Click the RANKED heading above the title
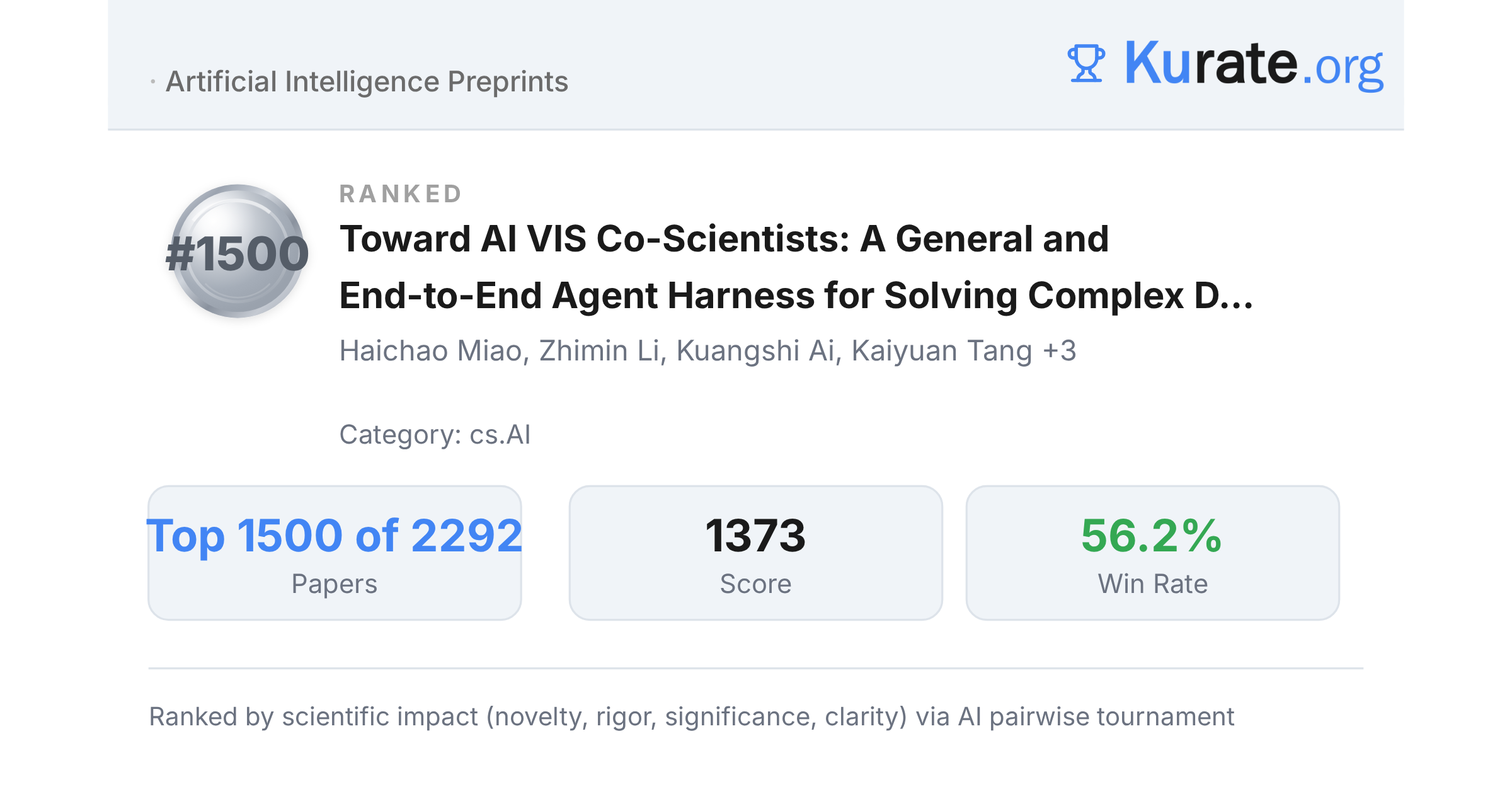The height and width of the screenshot is (794, 1512). pyautogui.click(x=401, y=193)
